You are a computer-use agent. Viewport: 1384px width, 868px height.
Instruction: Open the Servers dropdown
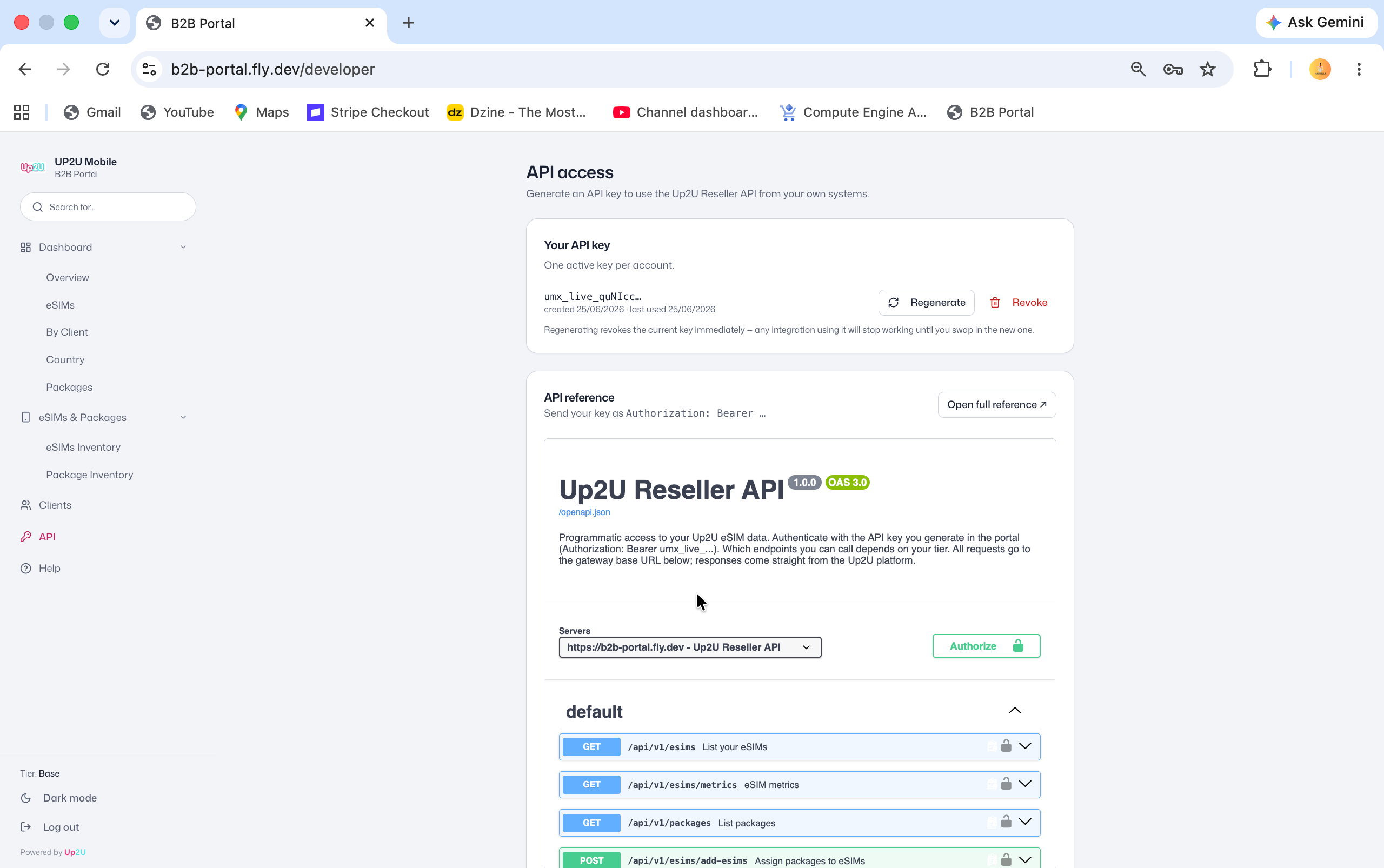pos(690,647)
